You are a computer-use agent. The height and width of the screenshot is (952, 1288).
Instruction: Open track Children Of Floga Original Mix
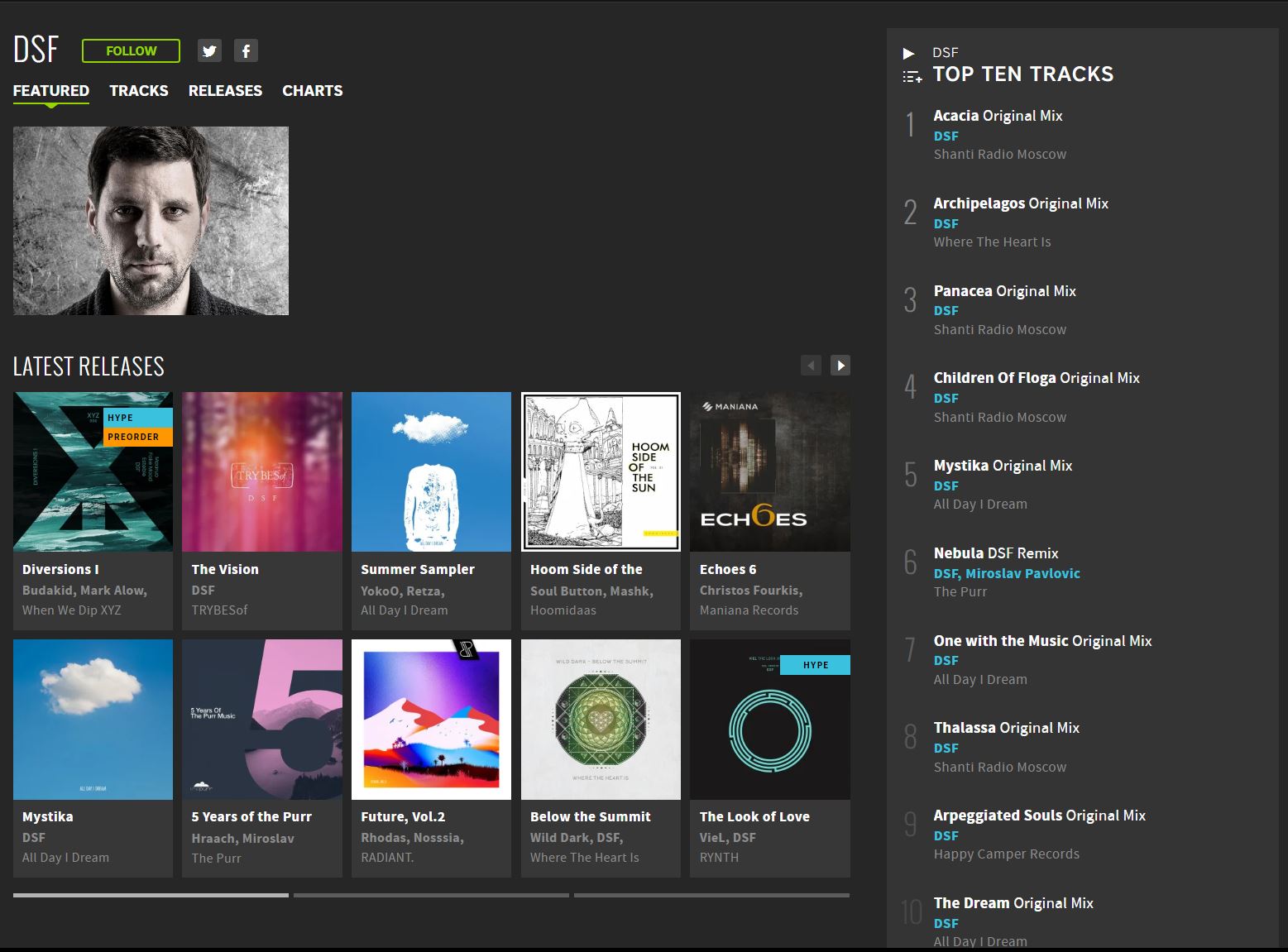1037,378
